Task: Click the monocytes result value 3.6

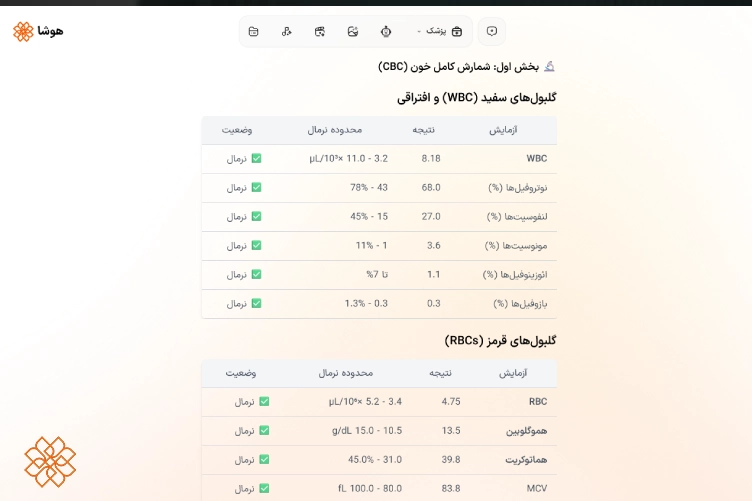Action: [434, 245]
